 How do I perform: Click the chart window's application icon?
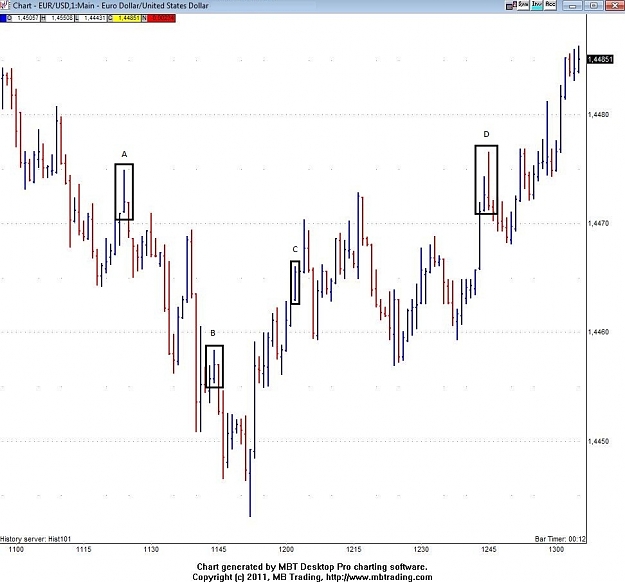[4, 5]
